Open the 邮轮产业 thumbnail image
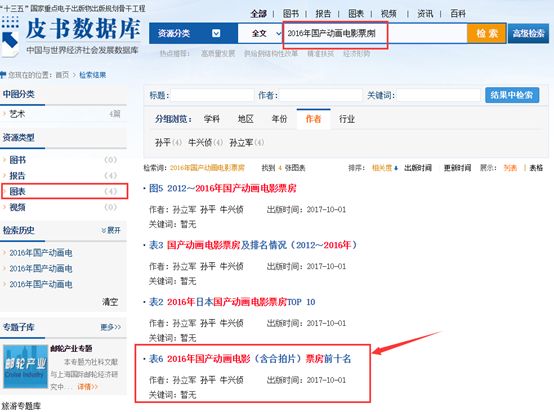Viewport: 554px width, 412px height. (x=25, y=366)
